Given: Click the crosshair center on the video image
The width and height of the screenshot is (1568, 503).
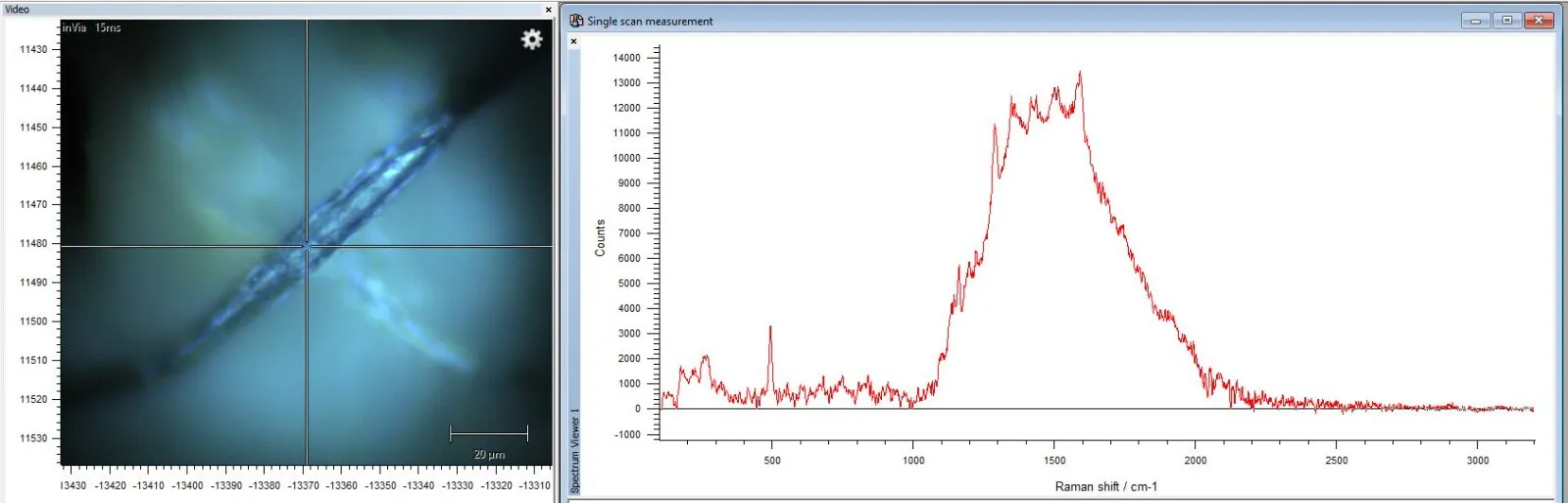Looking at the screenshot, I should 307,245.
